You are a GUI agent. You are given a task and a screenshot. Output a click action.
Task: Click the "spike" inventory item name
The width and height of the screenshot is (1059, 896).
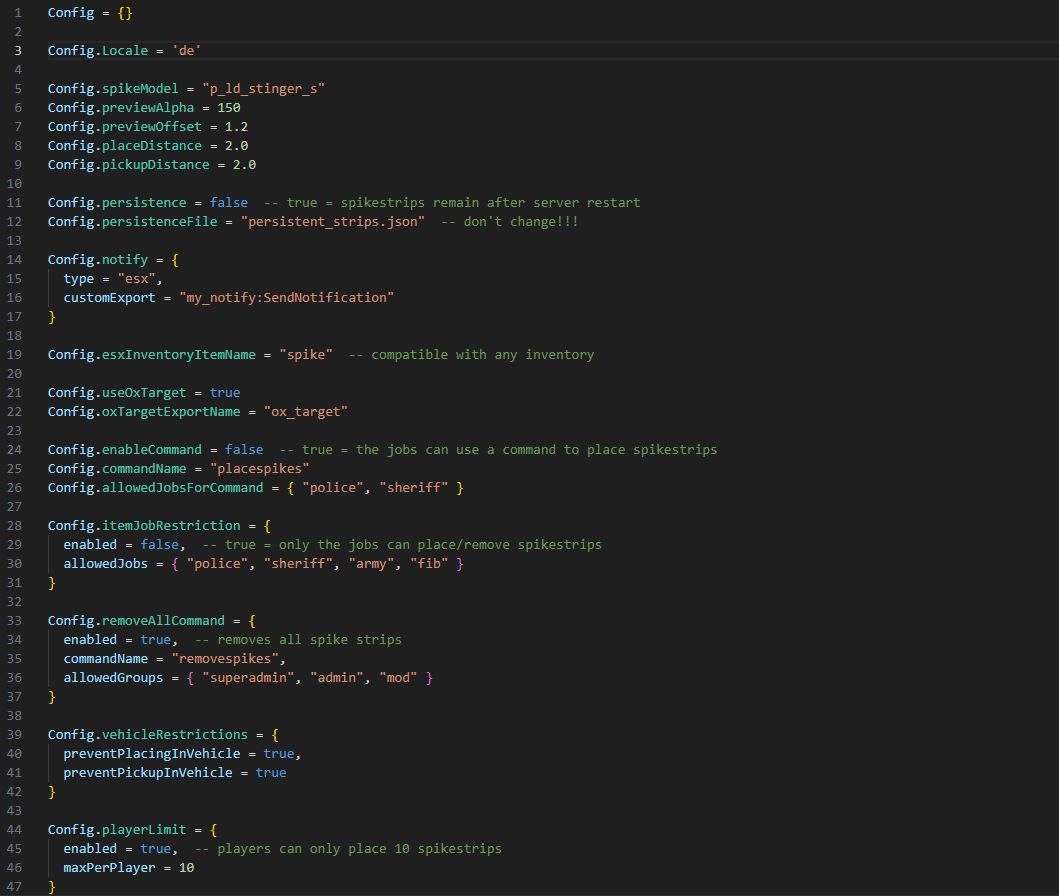tap(306, 354)
